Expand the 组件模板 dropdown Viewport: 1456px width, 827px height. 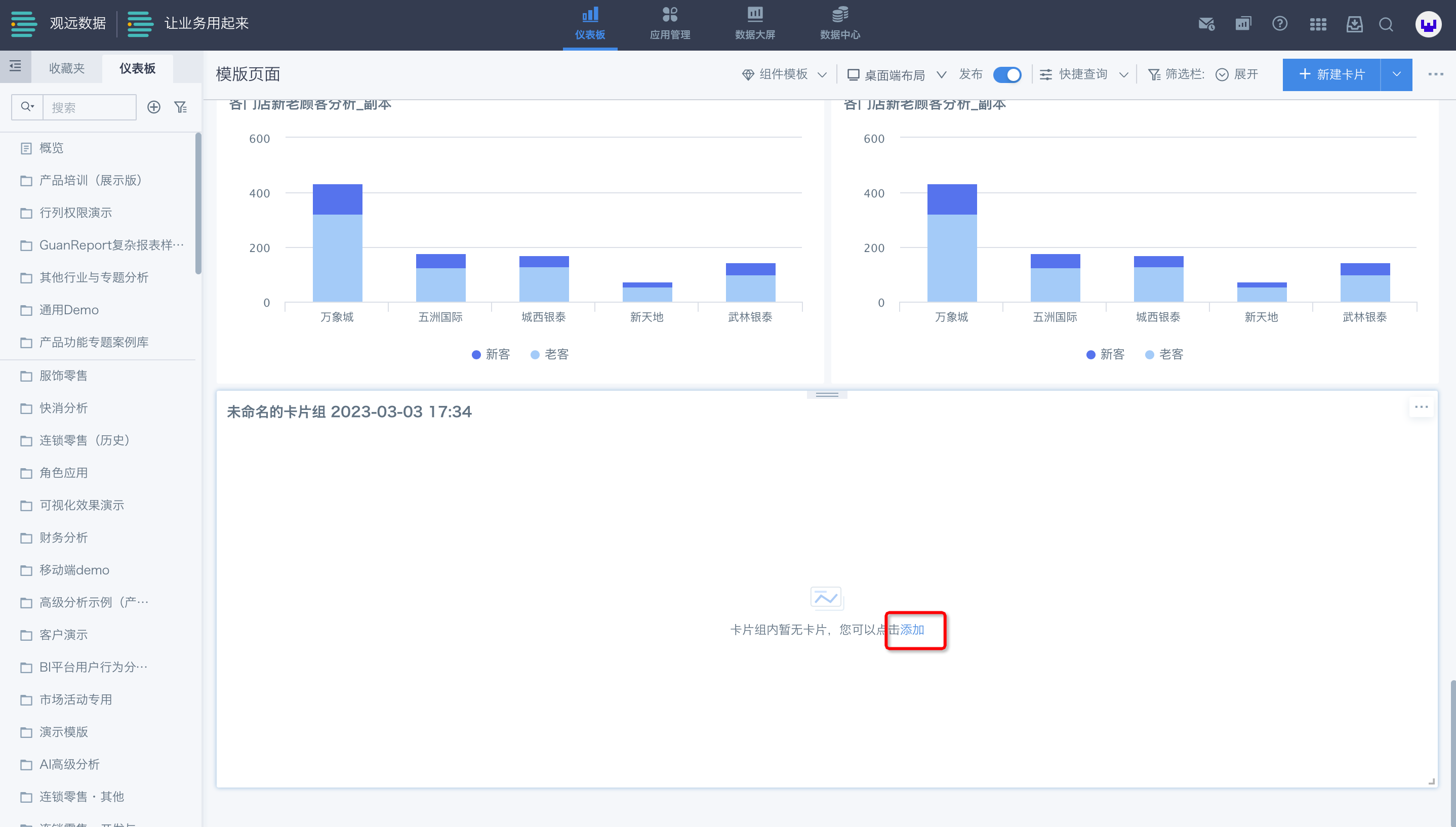click(784, 74)
